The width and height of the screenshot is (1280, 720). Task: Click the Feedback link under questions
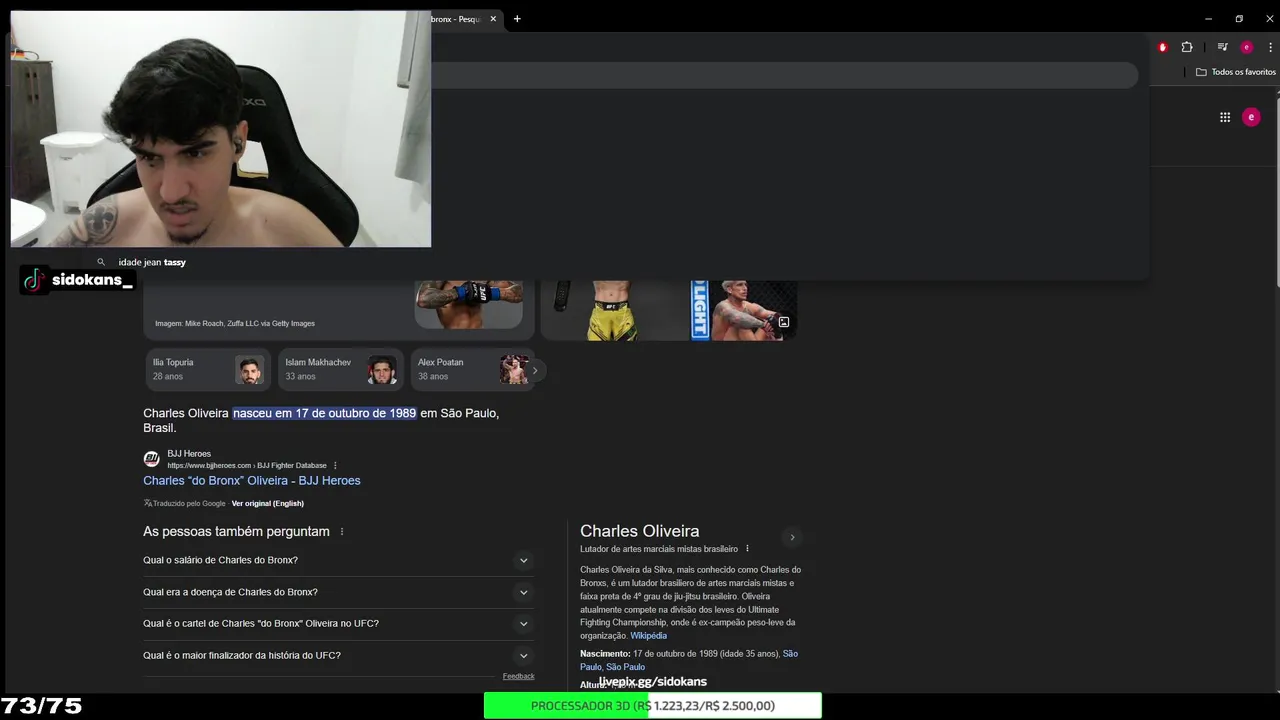click(518, 676)
